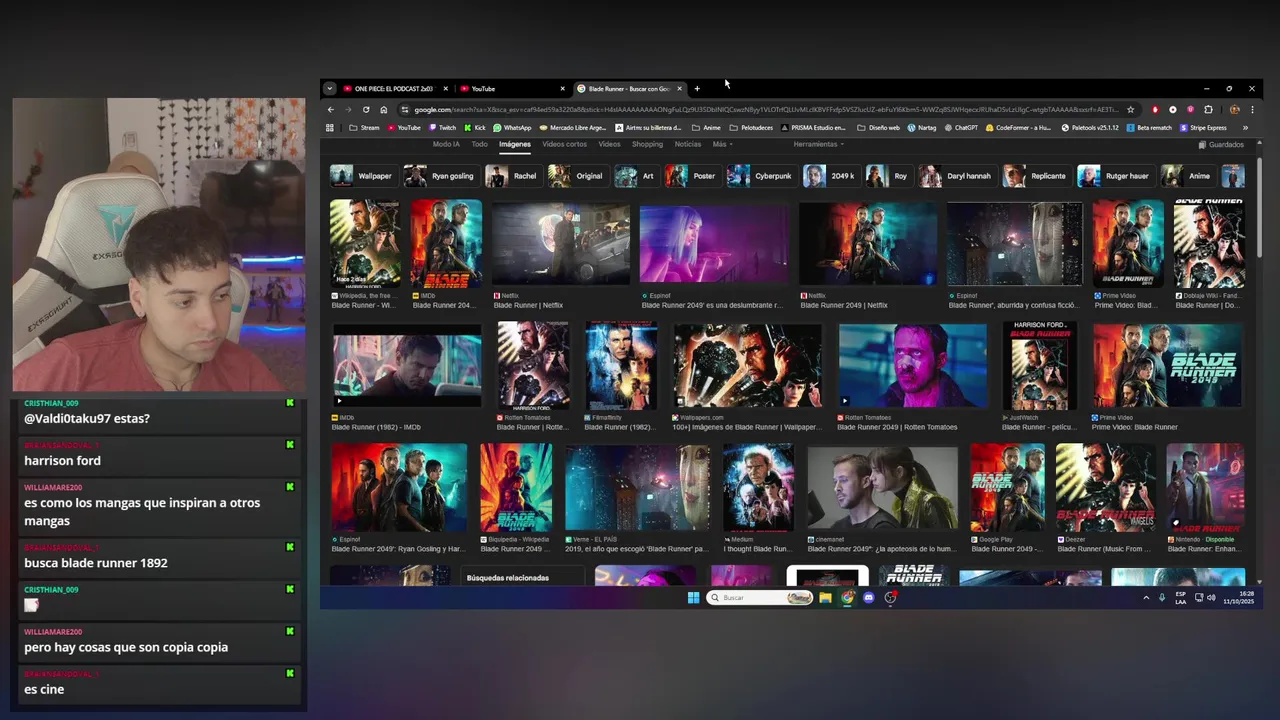Close the Blade Runner search tab
Viewport: 1280px width, 720px height.
point(679,89)
